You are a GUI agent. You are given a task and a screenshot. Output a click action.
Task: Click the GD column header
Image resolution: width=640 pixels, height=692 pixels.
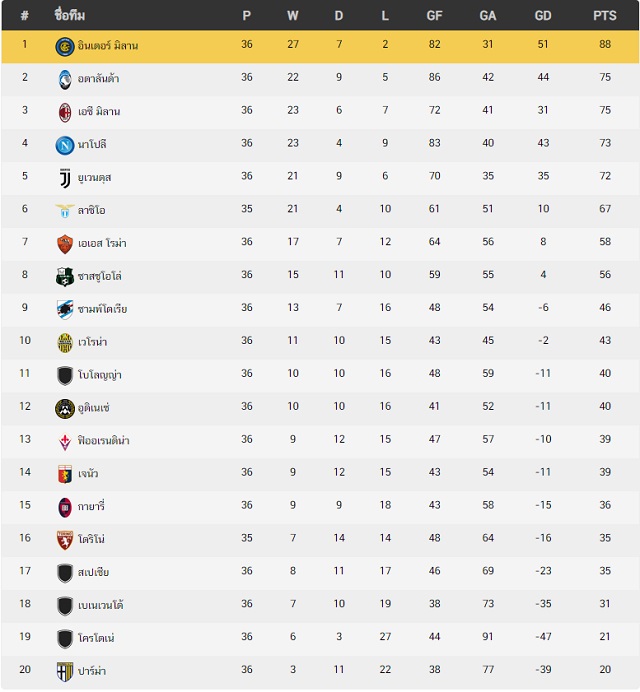tap(543, 15)
